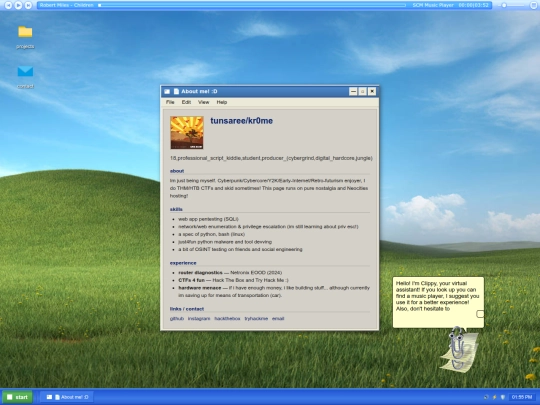Play previous track in SCM Music Player
This screenshot has height=405, width=540.
point(8,5)
